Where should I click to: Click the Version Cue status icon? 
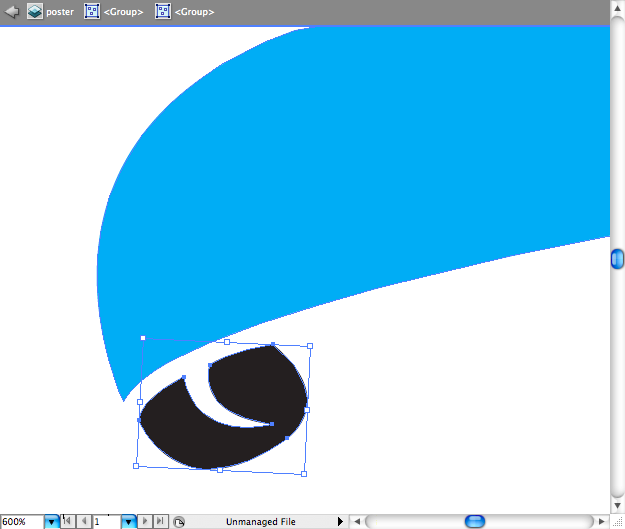coord(179,521)
